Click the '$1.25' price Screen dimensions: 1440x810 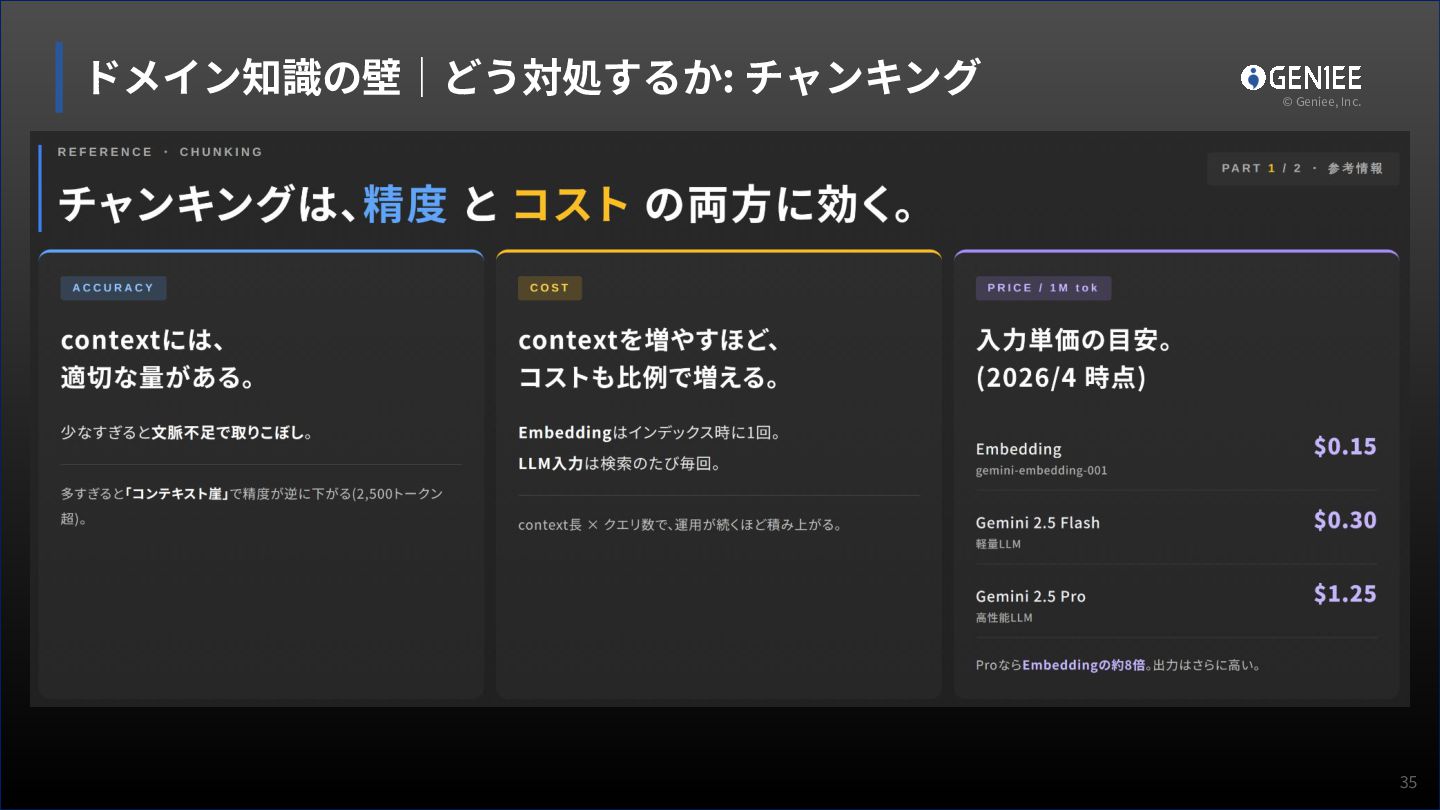tap(1345, 594)
